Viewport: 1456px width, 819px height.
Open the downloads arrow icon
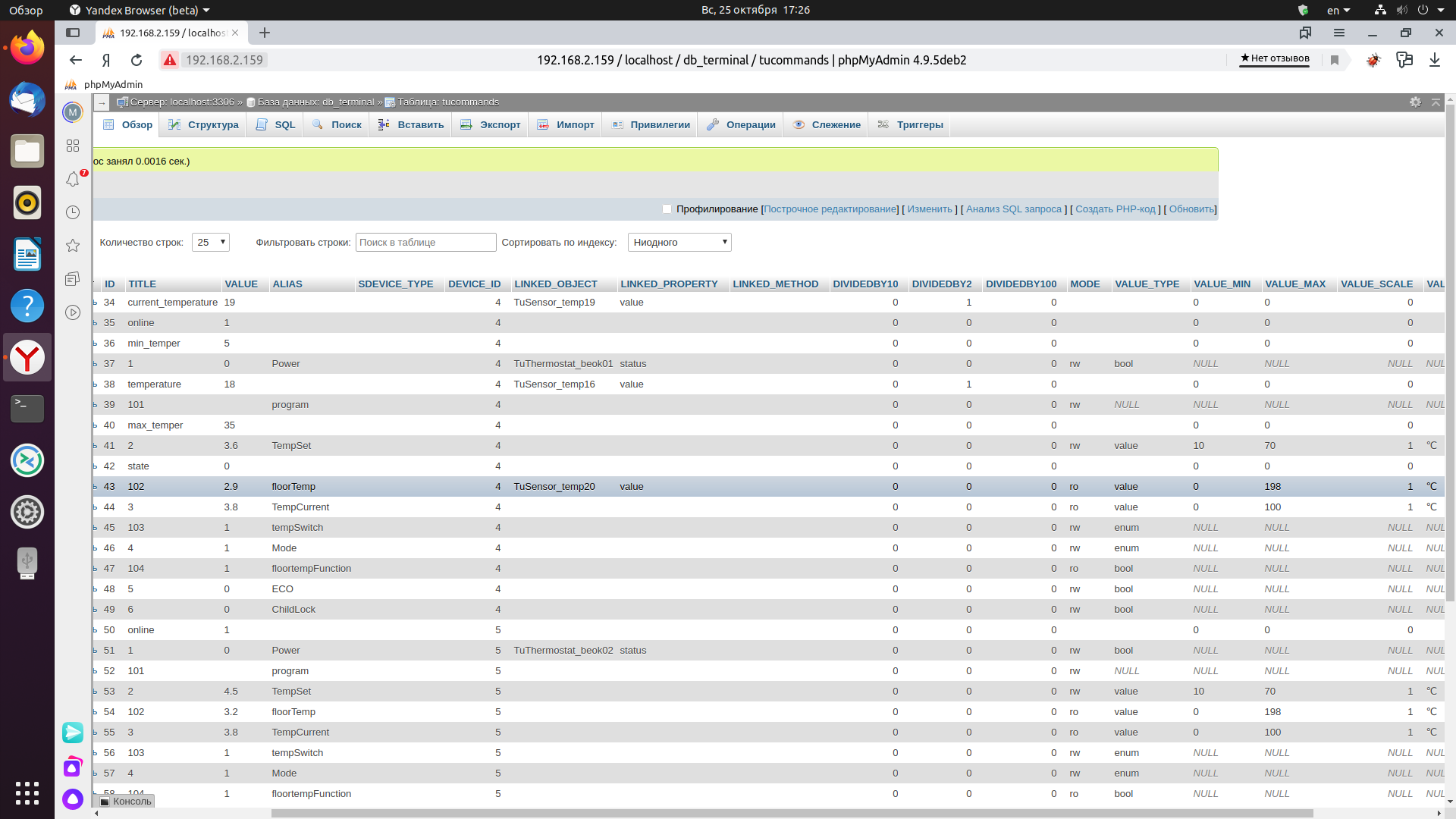(x=1434, y=60)
